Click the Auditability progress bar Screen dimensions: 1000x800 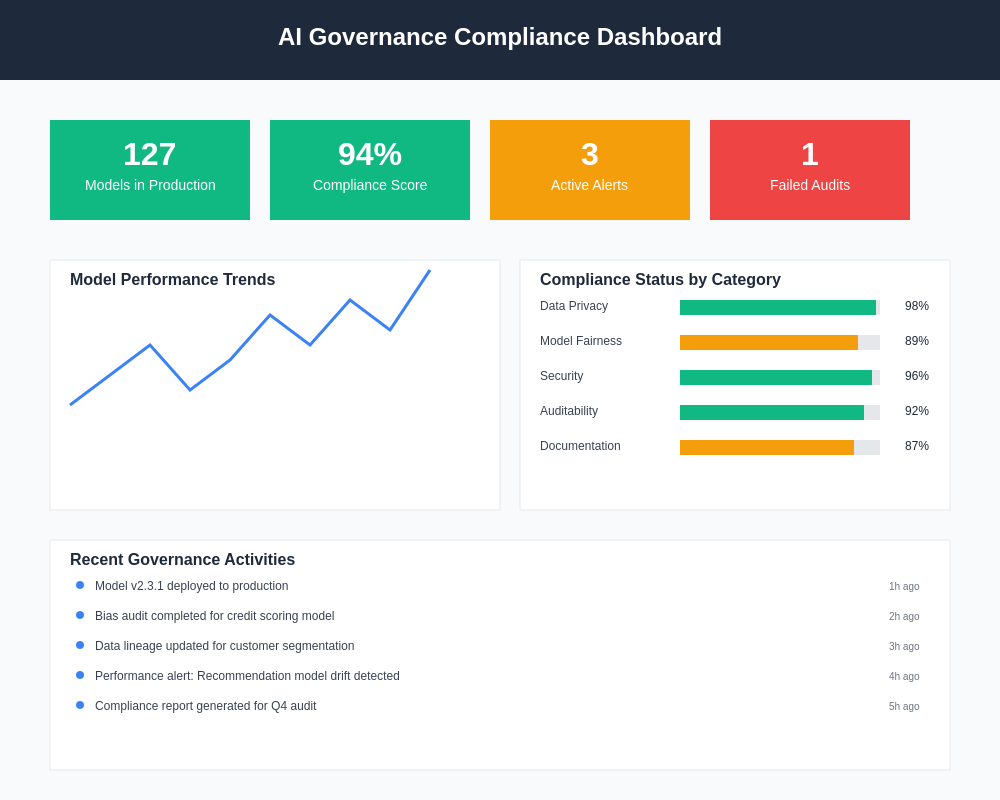(x=772, y=412)
